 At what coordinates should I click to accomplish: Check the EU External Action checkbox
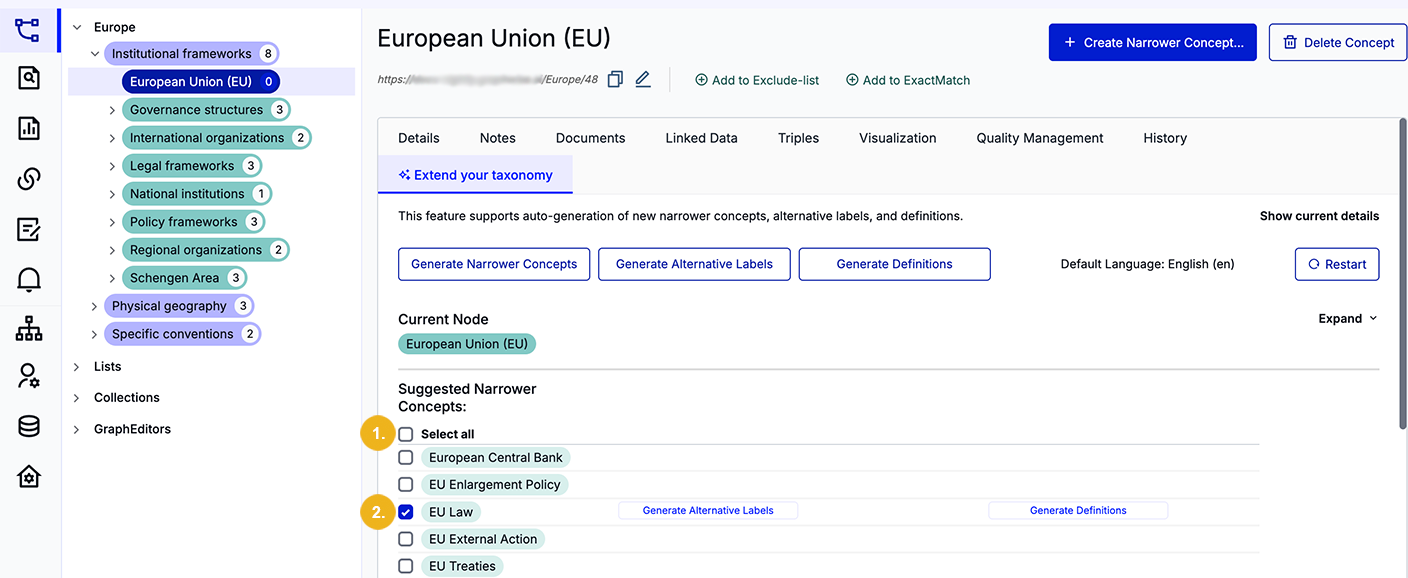click(406, 538)
